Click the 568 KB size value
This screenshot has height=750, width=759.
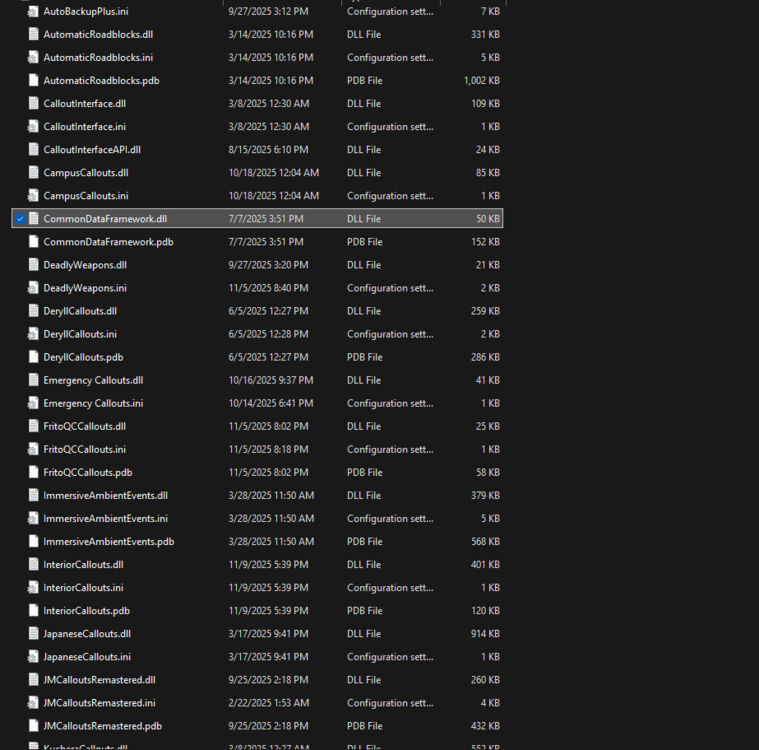coord(486,542)
